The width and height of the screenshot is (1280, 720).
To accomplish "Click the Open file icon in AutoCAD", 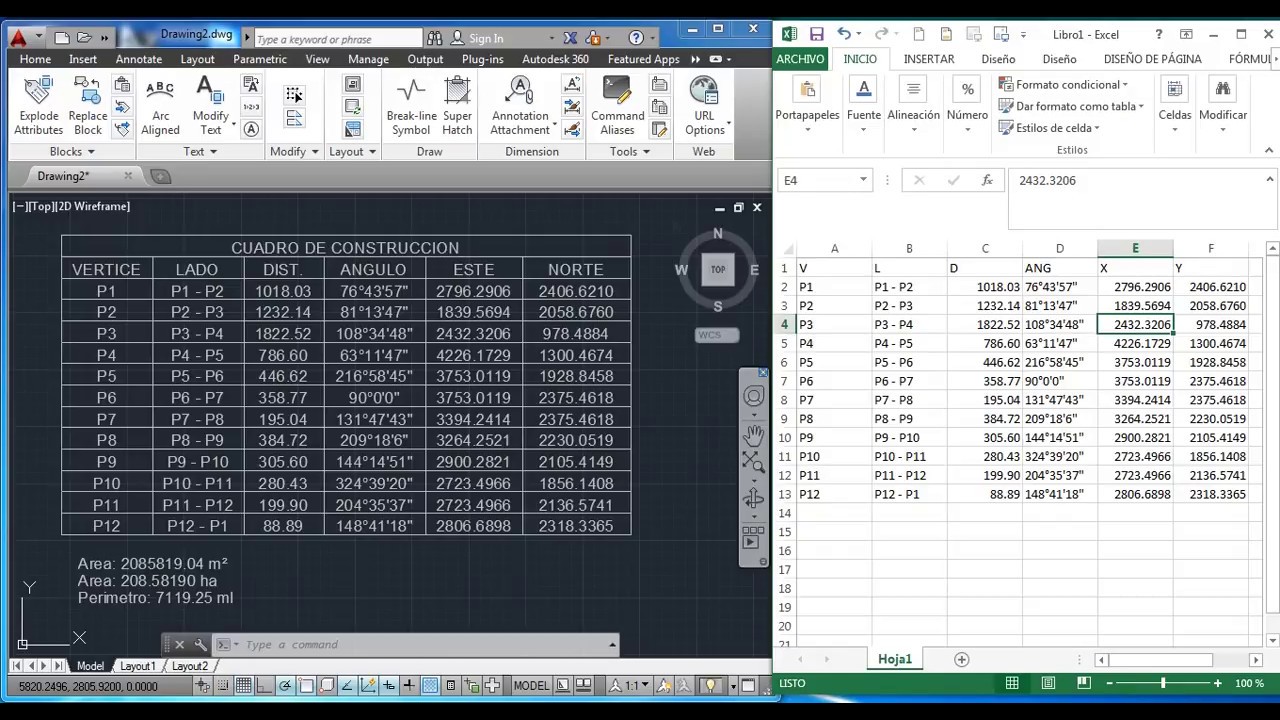I will (x=84, y=38).
